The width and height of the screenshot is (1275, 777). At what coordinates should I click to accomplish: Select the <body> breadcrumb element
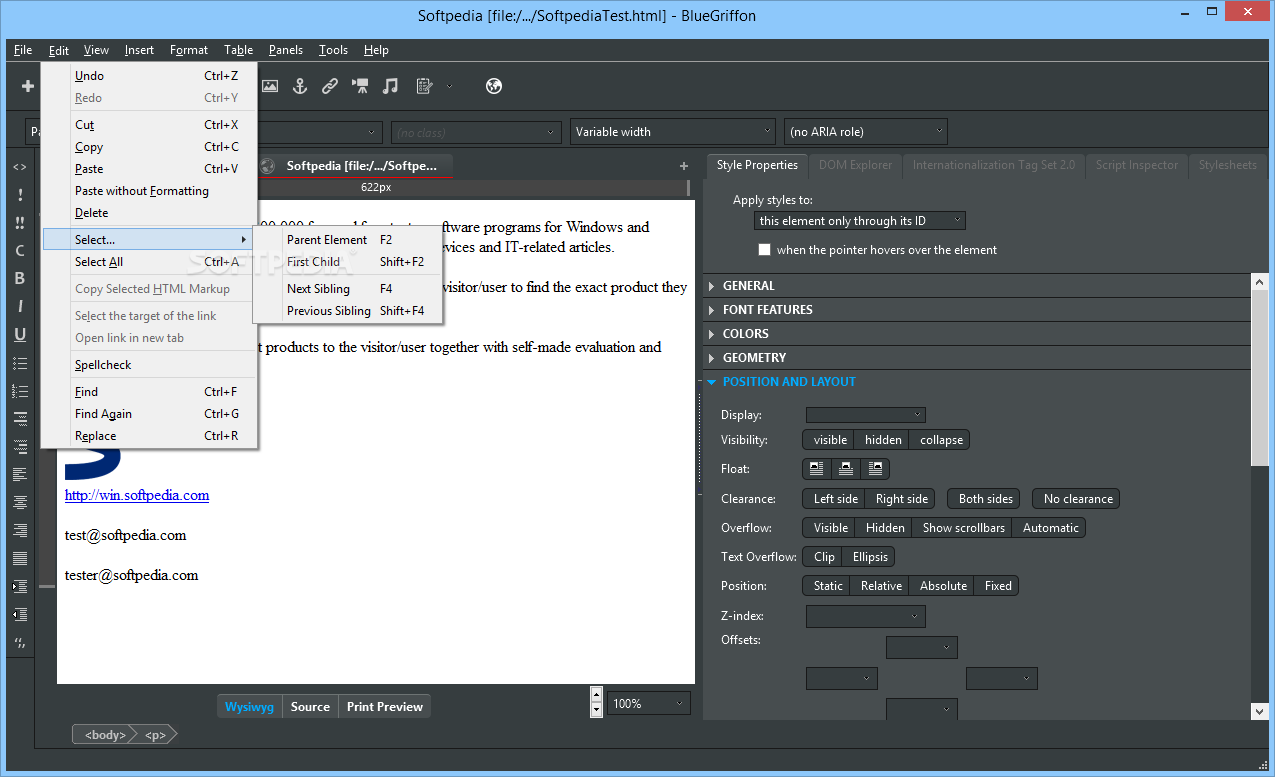tap(104, 735)
